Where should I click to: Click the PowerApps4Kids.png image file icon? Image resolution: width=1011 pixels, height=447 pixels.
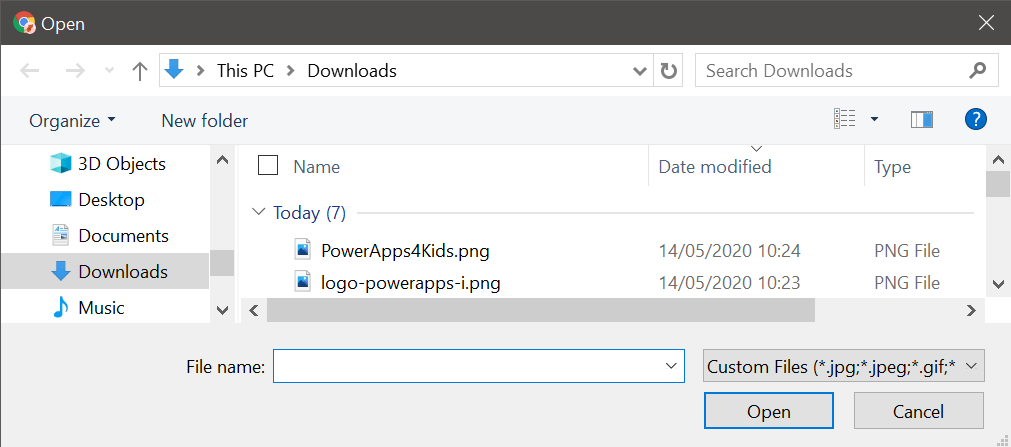[303, 249]
